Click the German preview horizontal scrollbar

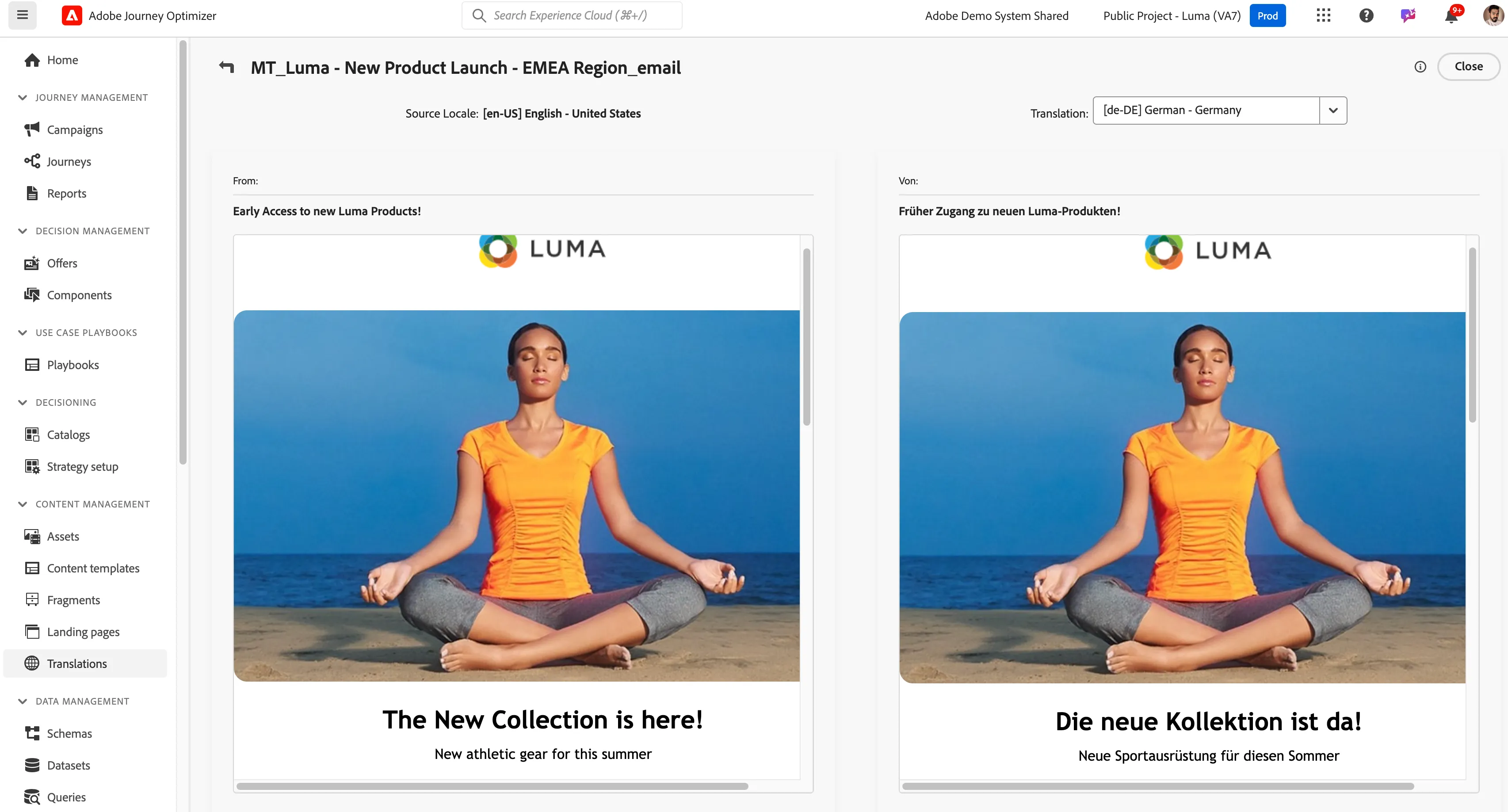pyautogui.click(x=1158, y=786)
